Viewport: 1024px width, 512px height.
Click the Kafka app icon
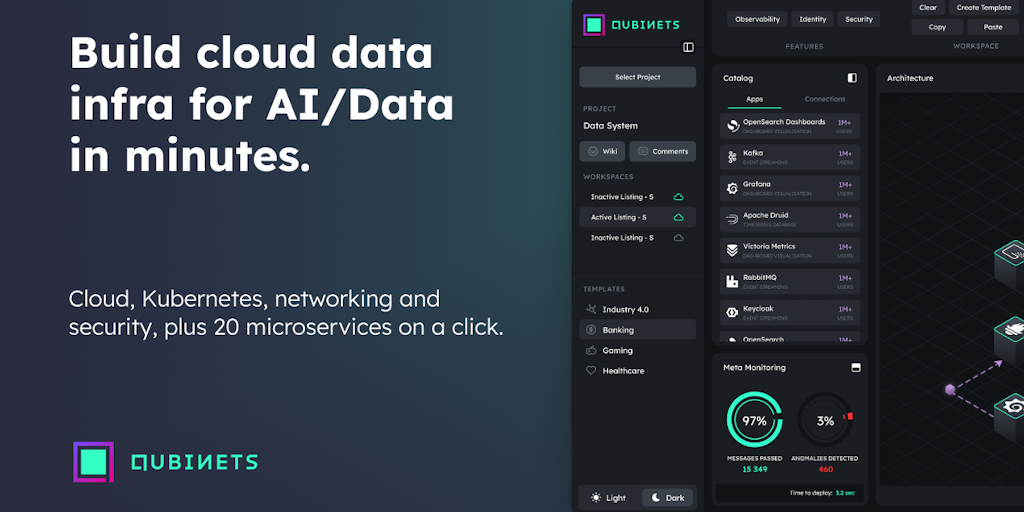(x=732, y=157)
